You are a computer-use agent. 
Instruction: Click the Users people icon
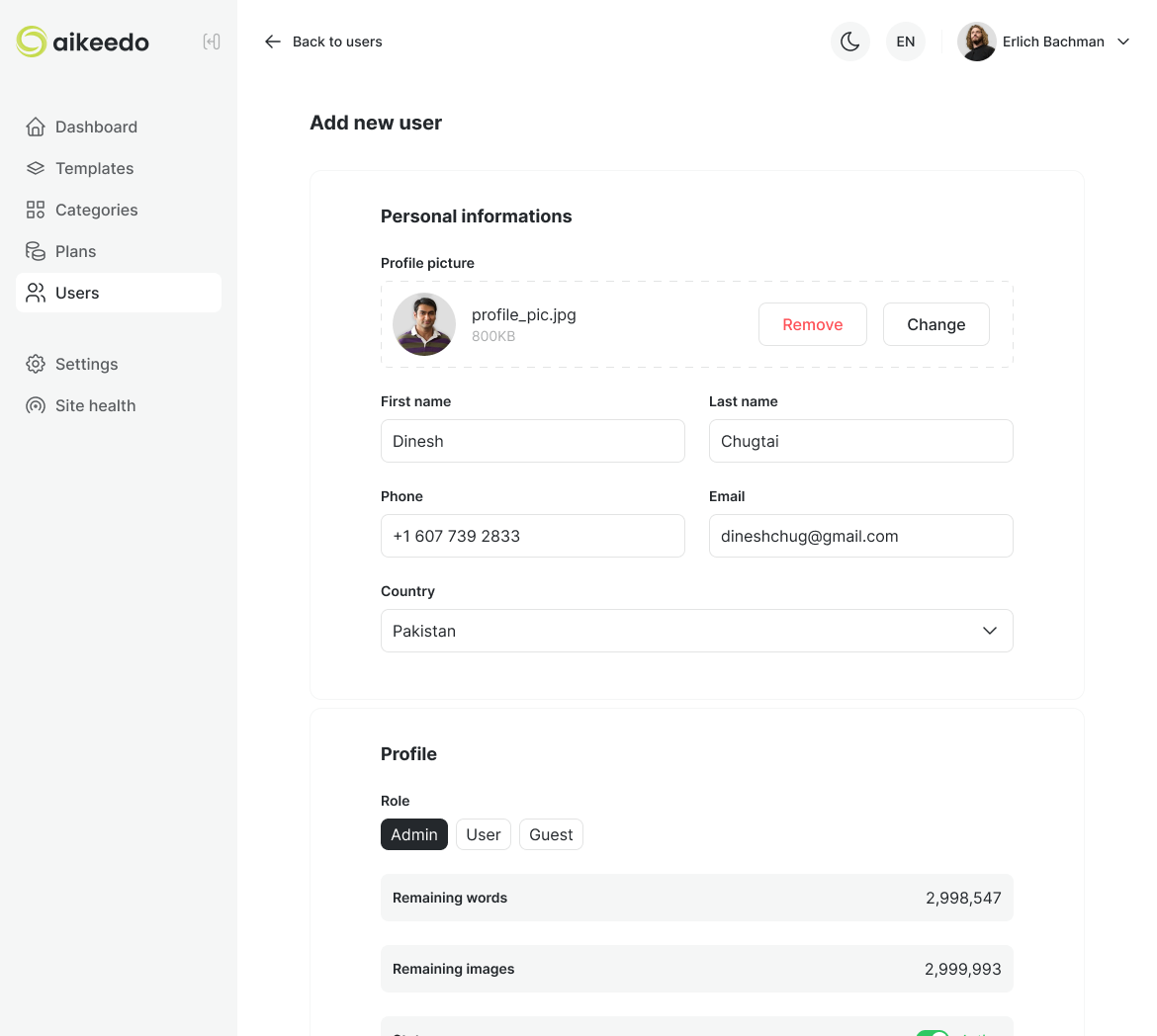pyautogui.click(x=36, y=293)
